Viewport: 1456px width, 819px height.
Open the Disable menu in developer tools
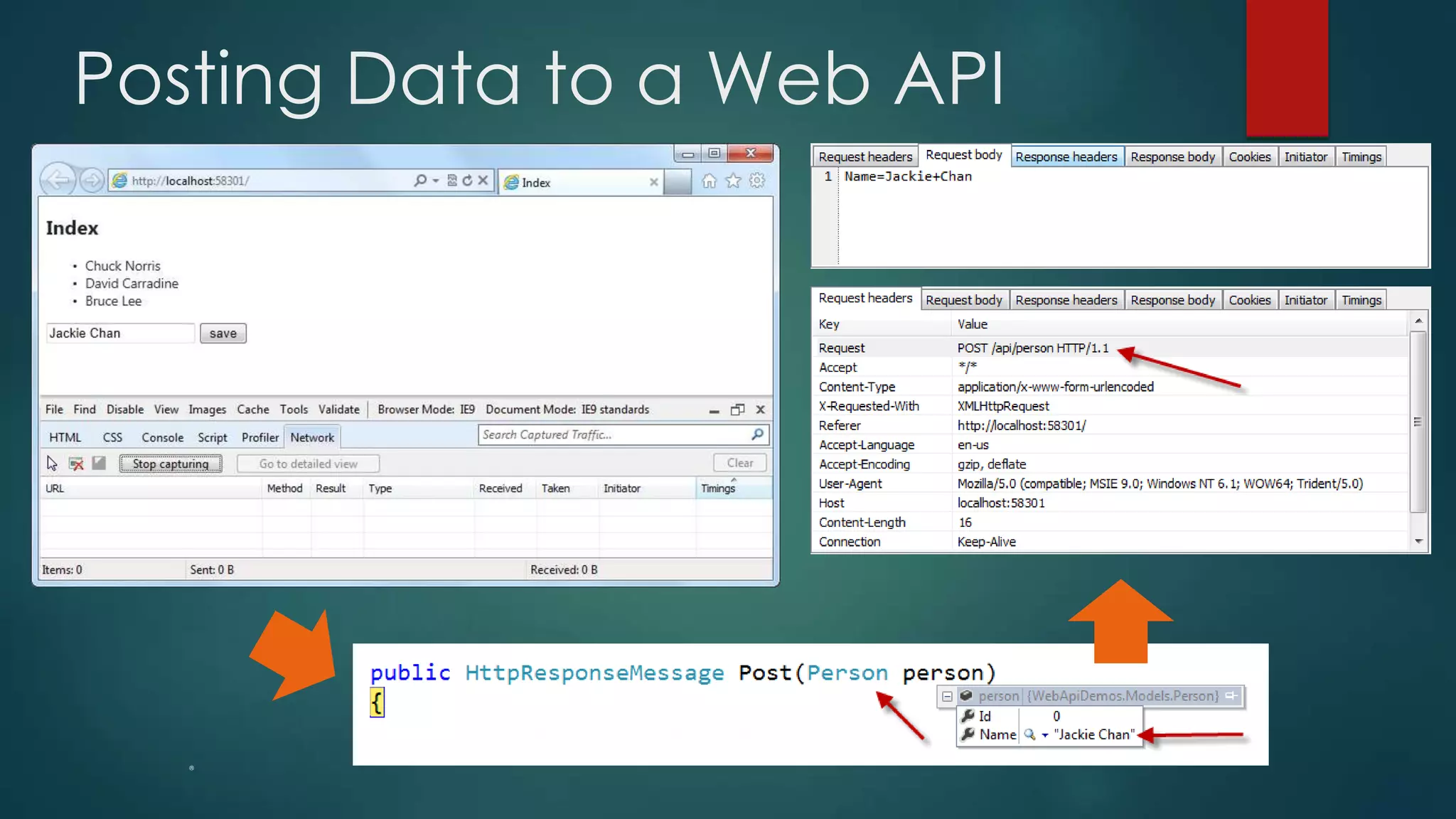tap(125, 409)
